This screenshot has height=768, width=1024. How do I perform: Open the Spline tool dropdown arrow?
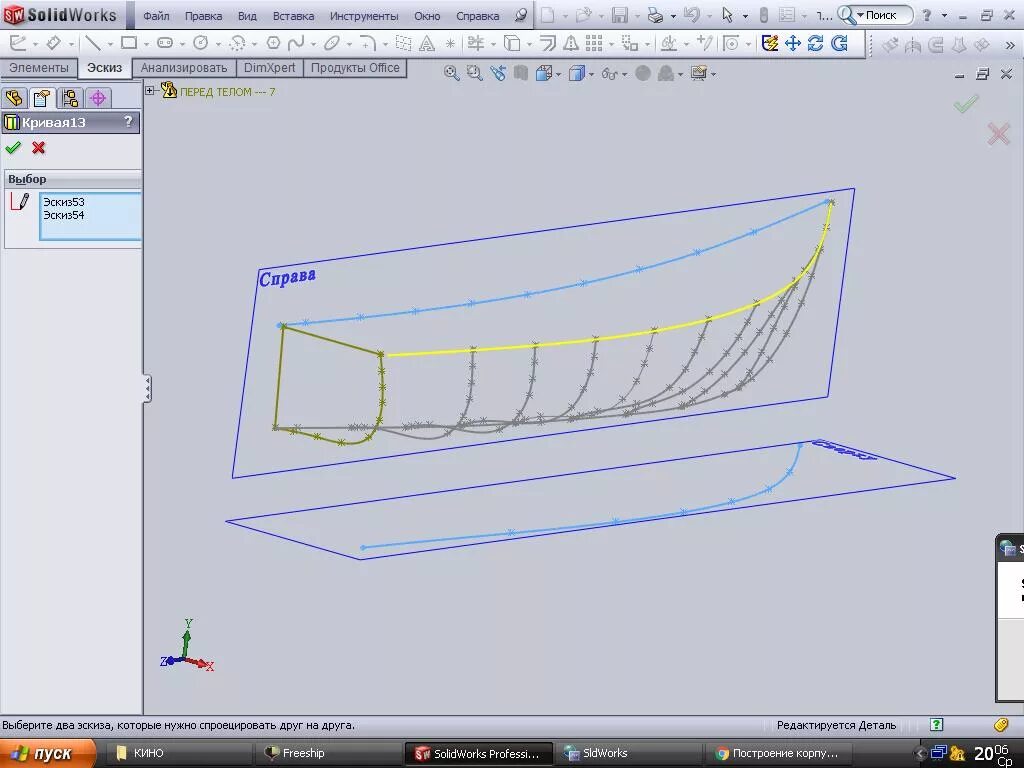click(x=313, y=44)
